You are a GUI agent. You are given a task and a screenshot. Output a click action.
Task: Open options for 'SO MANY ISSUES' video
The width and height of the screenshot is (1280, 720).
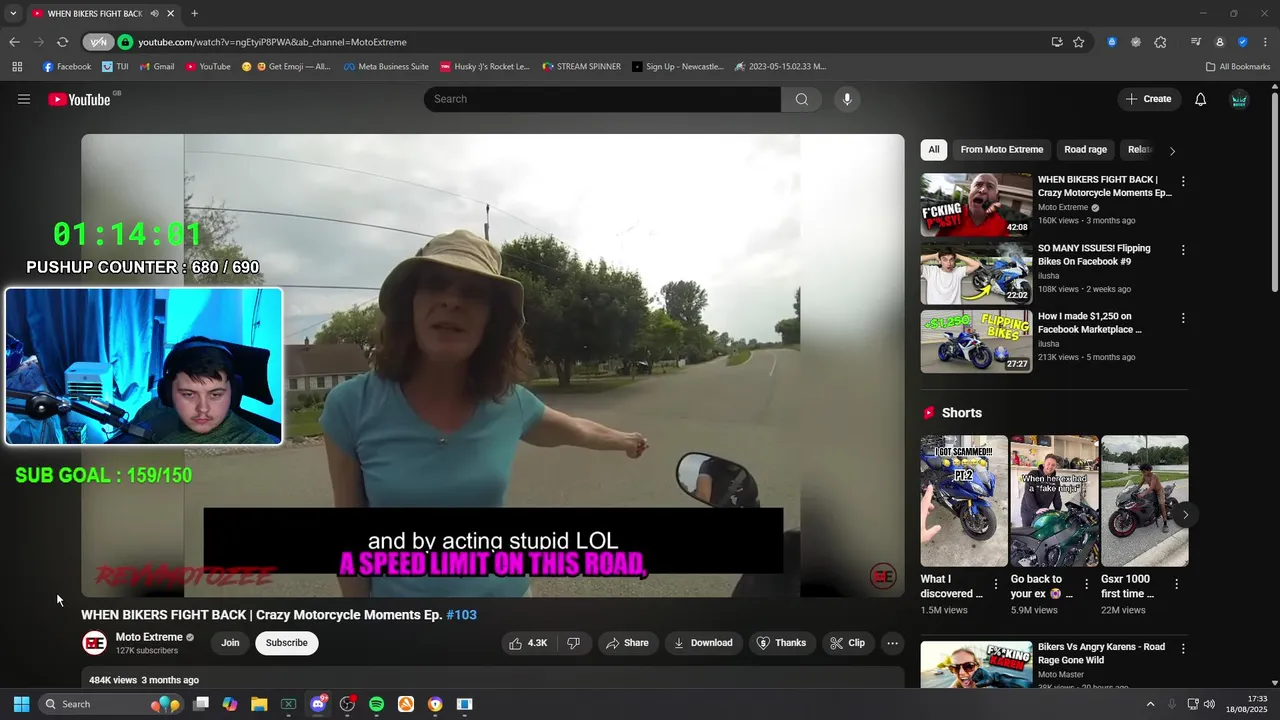(1183, 250)
